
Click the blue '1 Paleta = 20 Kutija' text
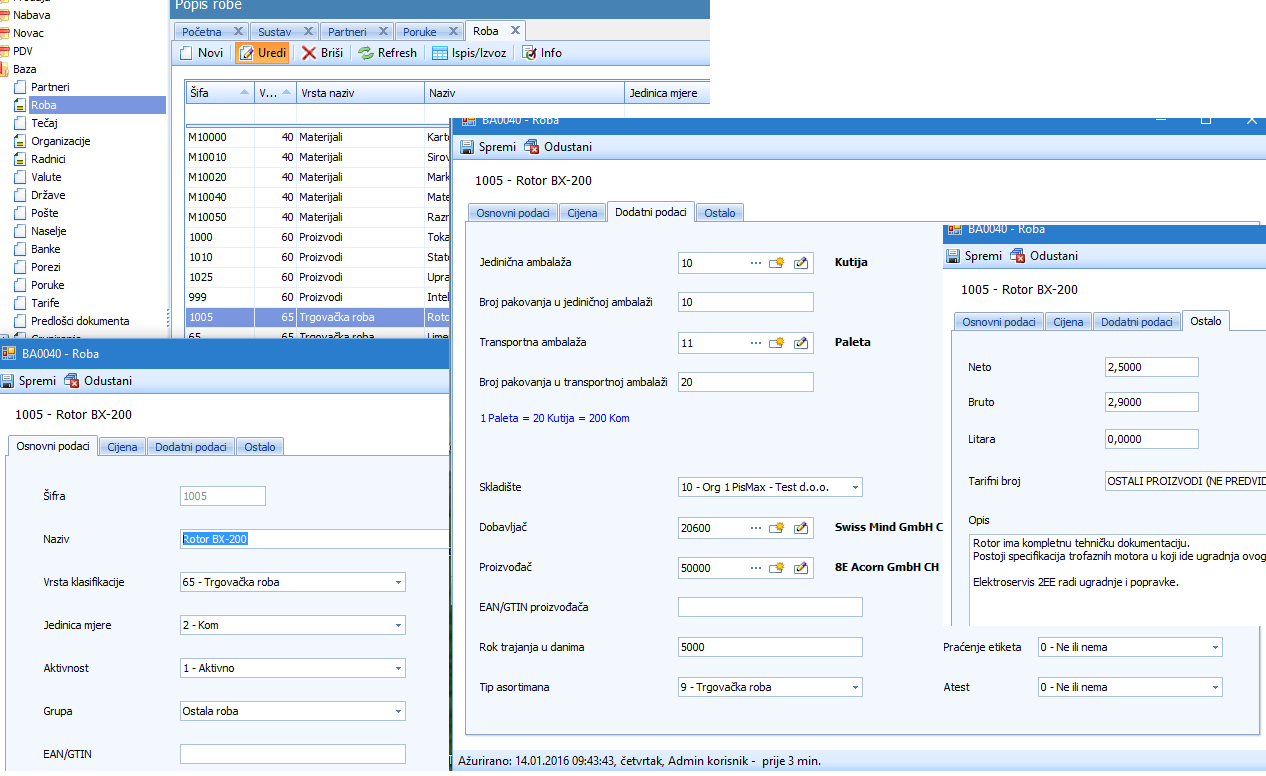(x=555, y=418)
